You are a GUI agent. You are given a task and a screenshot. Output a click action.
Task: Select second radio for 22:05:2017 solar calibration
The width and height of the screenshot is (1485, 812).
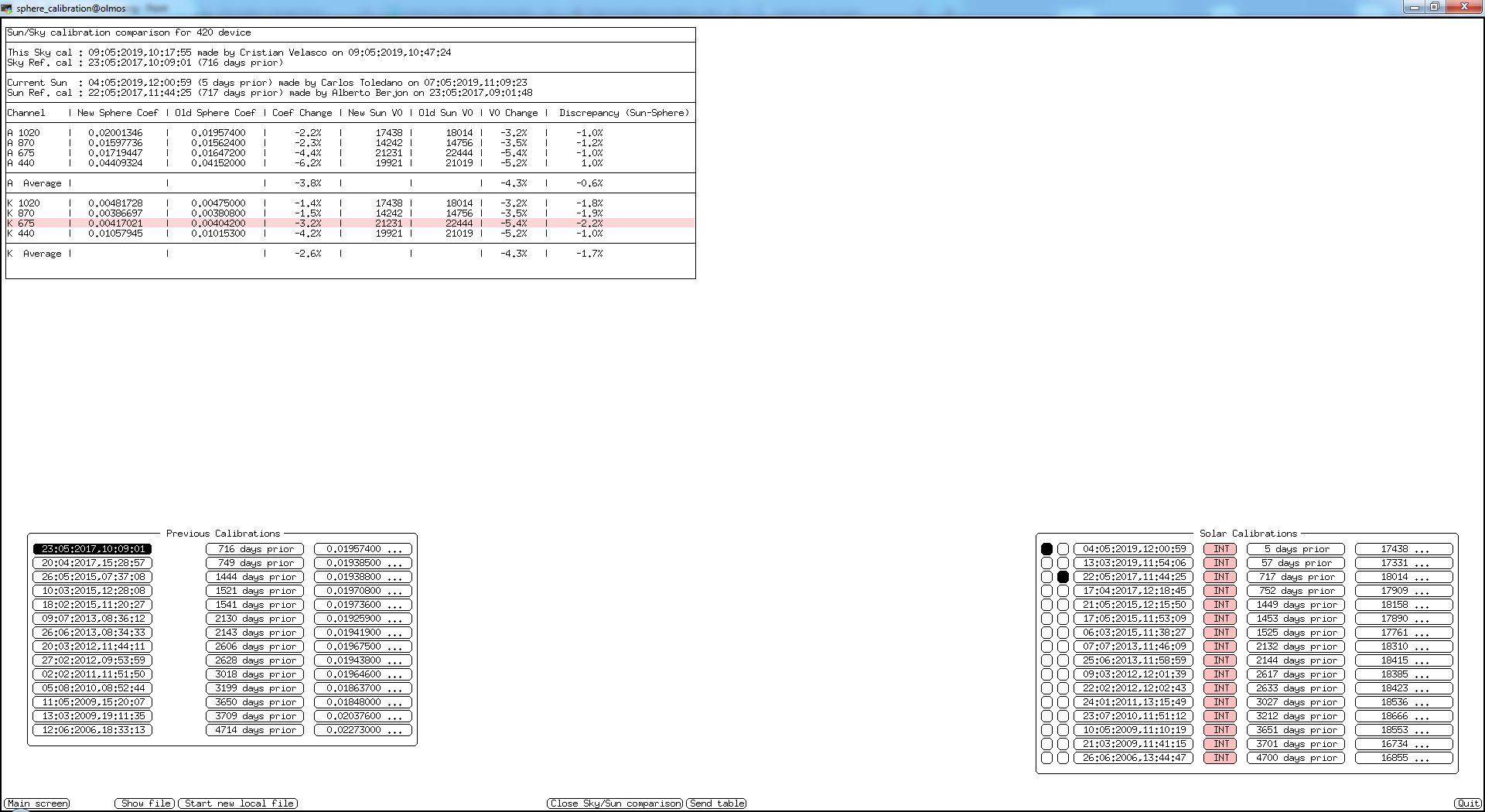[1063, 577]
